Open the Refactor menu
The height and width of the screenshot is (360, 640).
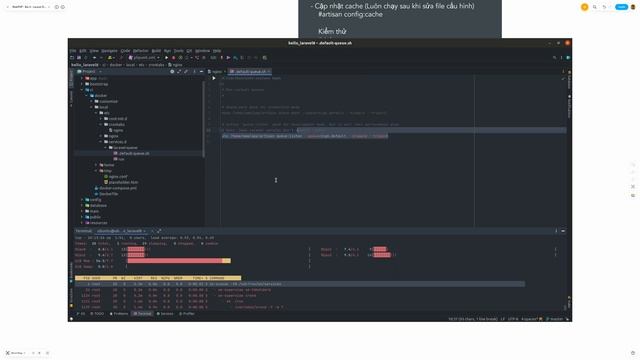(141, 51)
